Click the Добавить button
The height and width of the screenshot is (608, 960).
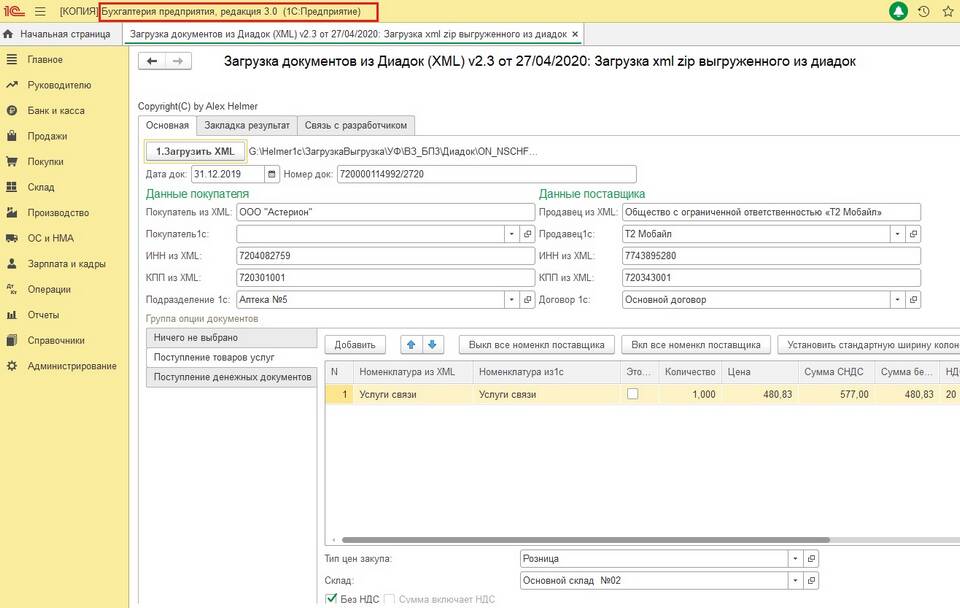(355, 345)
